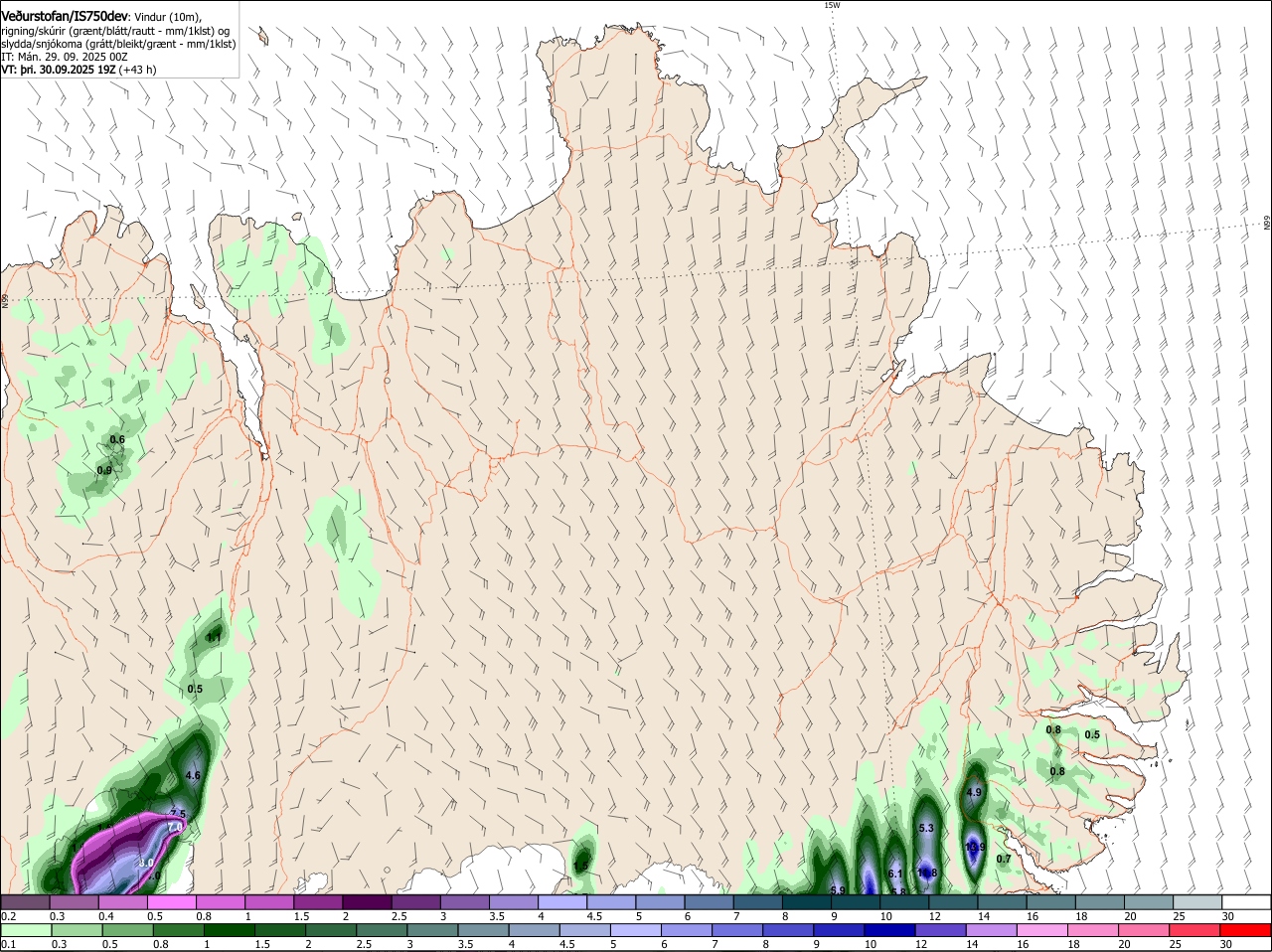Click the 0.9 precipitation value in Westfjords

[104, 470]
